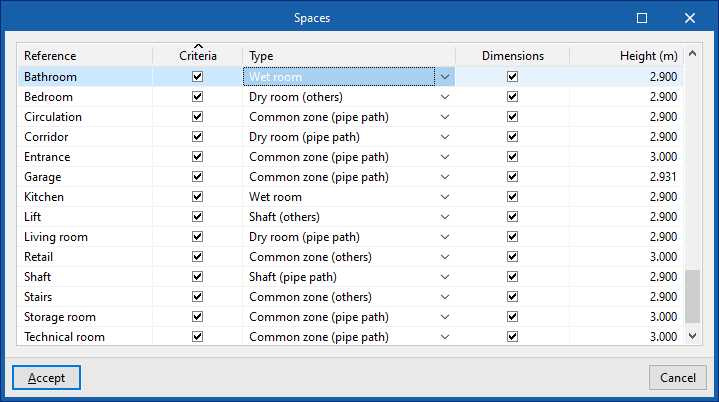This screenshot has height=402, width=719.
Task: Click scrollbar up arrow
Action: click(x=692, y=56)
